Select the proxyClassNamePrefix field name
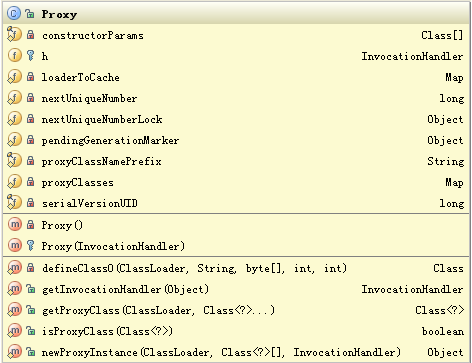Viewport: 472px width, 363px height. (x=102, y=162)
